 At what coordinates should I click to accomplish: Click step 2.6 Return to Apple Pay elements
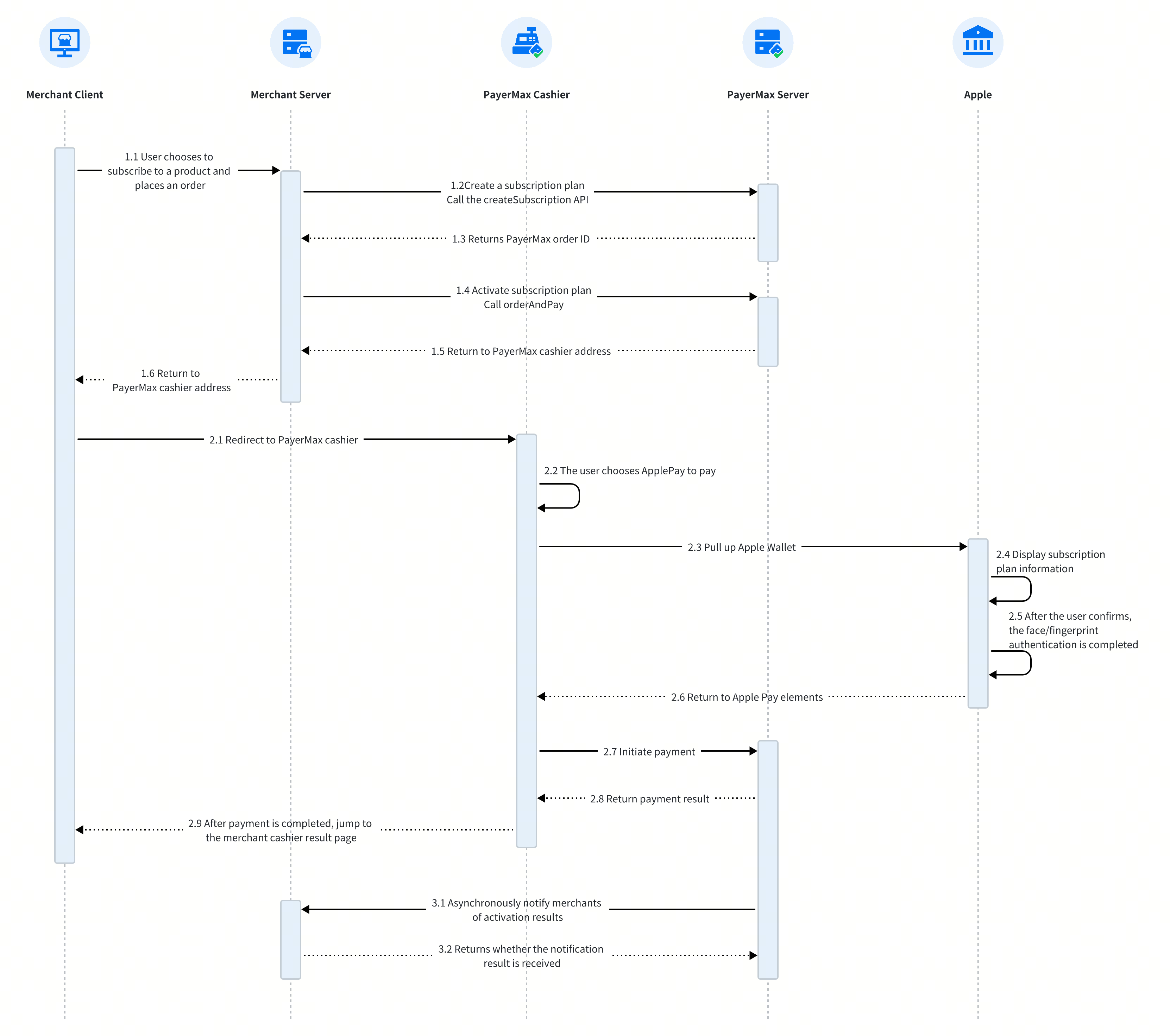(x=747, y=697)
